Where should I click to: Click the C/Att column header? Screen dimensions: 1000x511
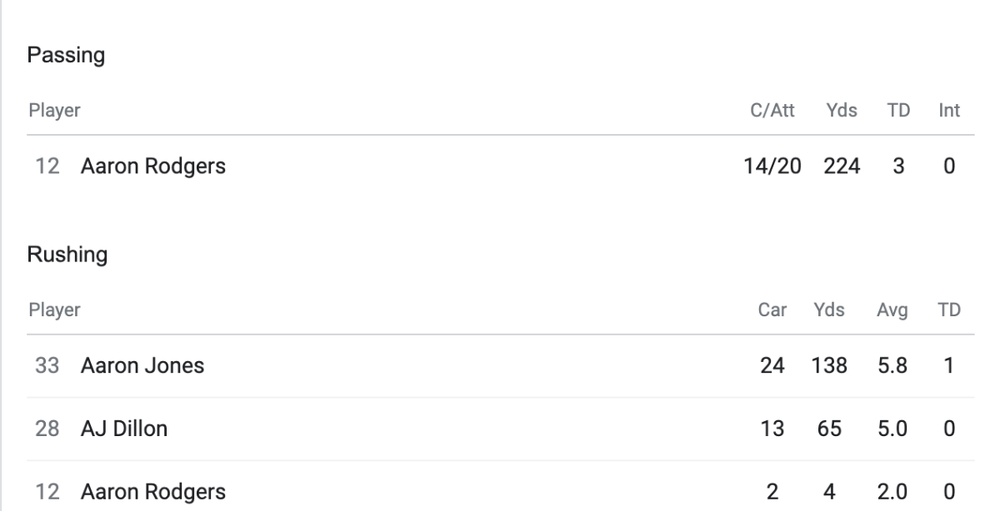click(x=772, y=111)
